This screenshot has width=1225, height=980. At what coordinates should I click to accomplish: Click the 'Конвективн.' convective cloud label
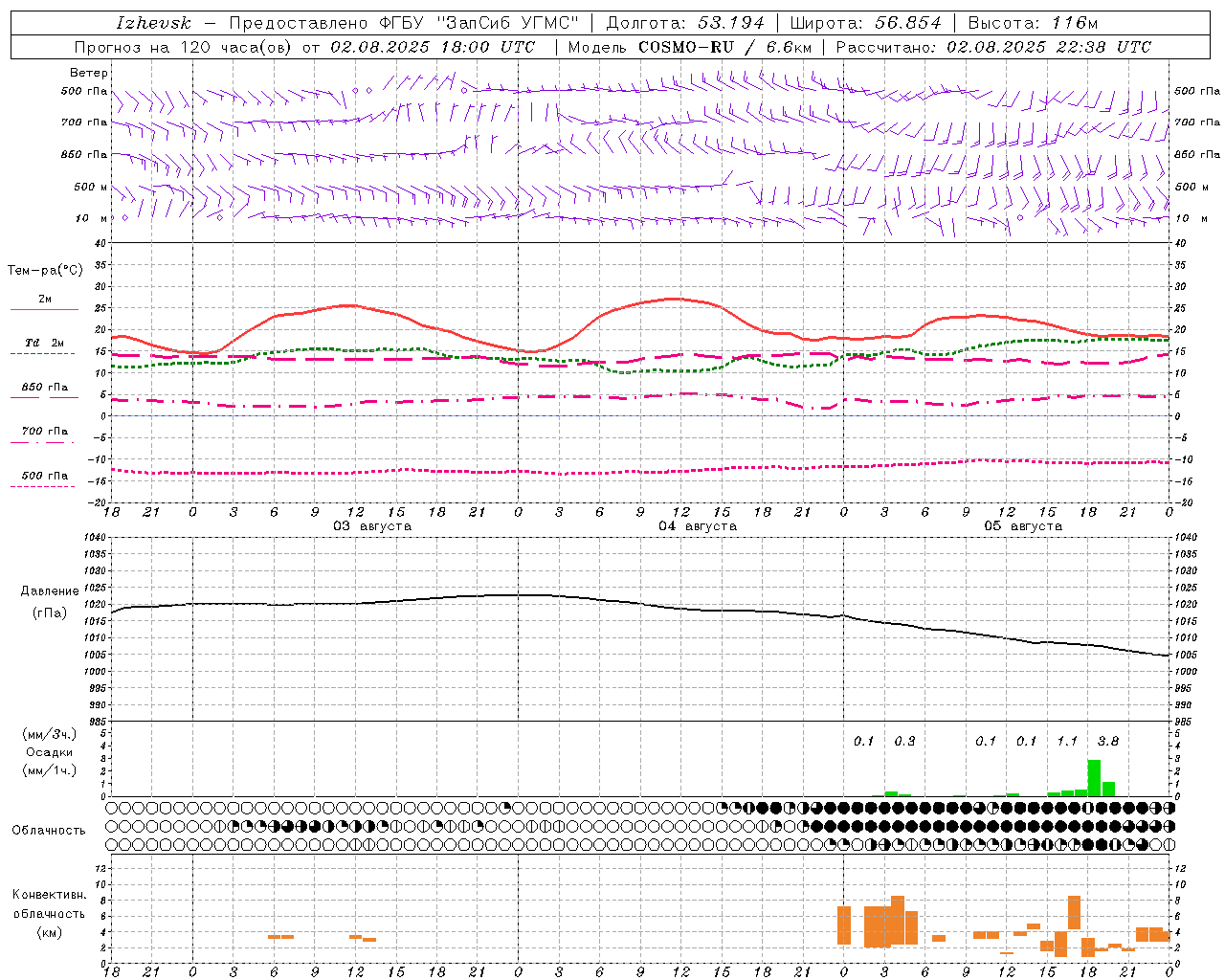(50, 895)
